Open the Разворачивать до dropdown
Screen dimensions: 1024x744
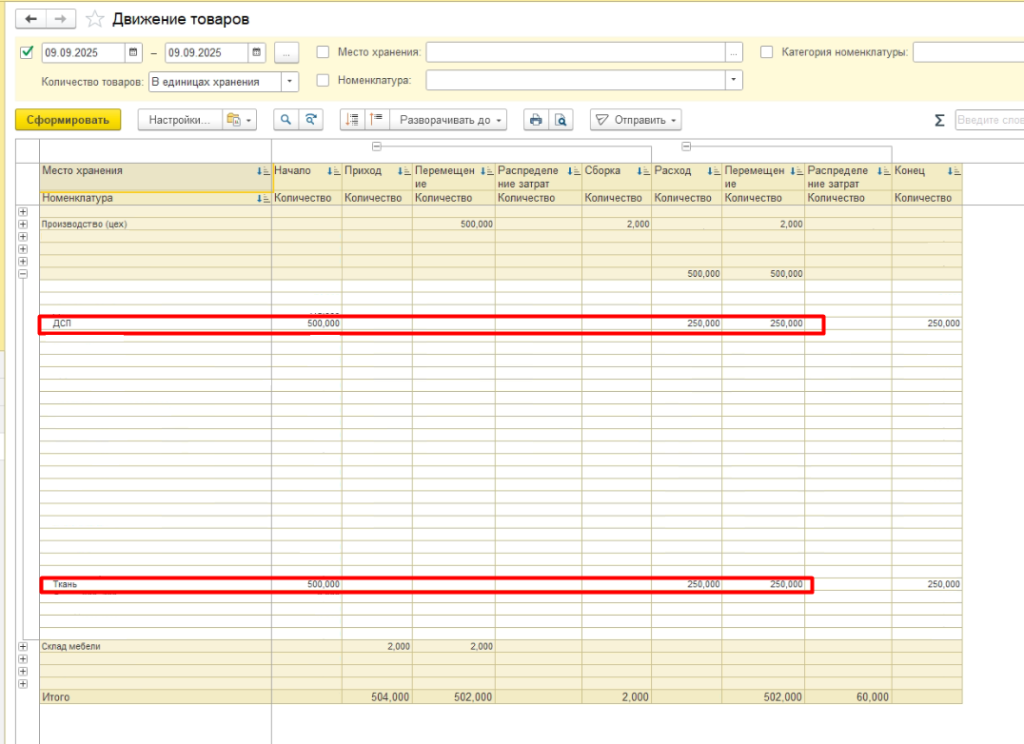(x=449, y=120)
